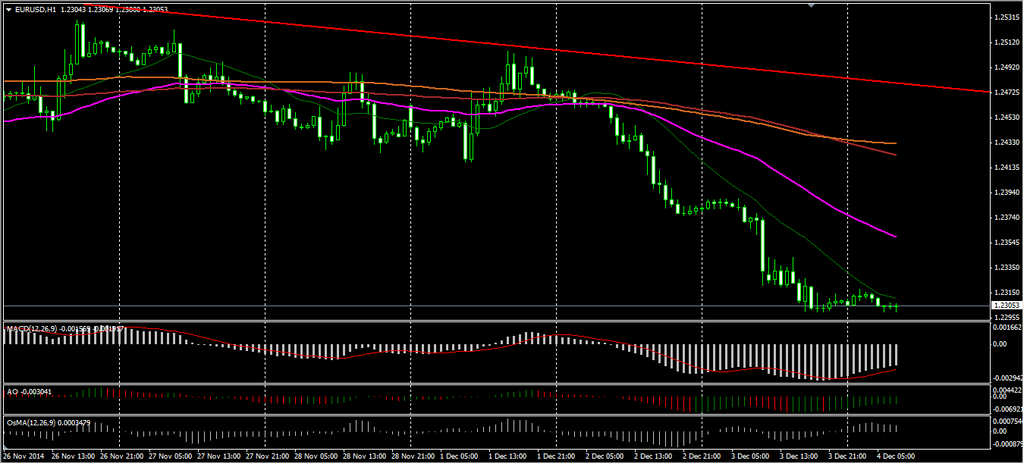Select the AO indicator label

click(12, 391)
